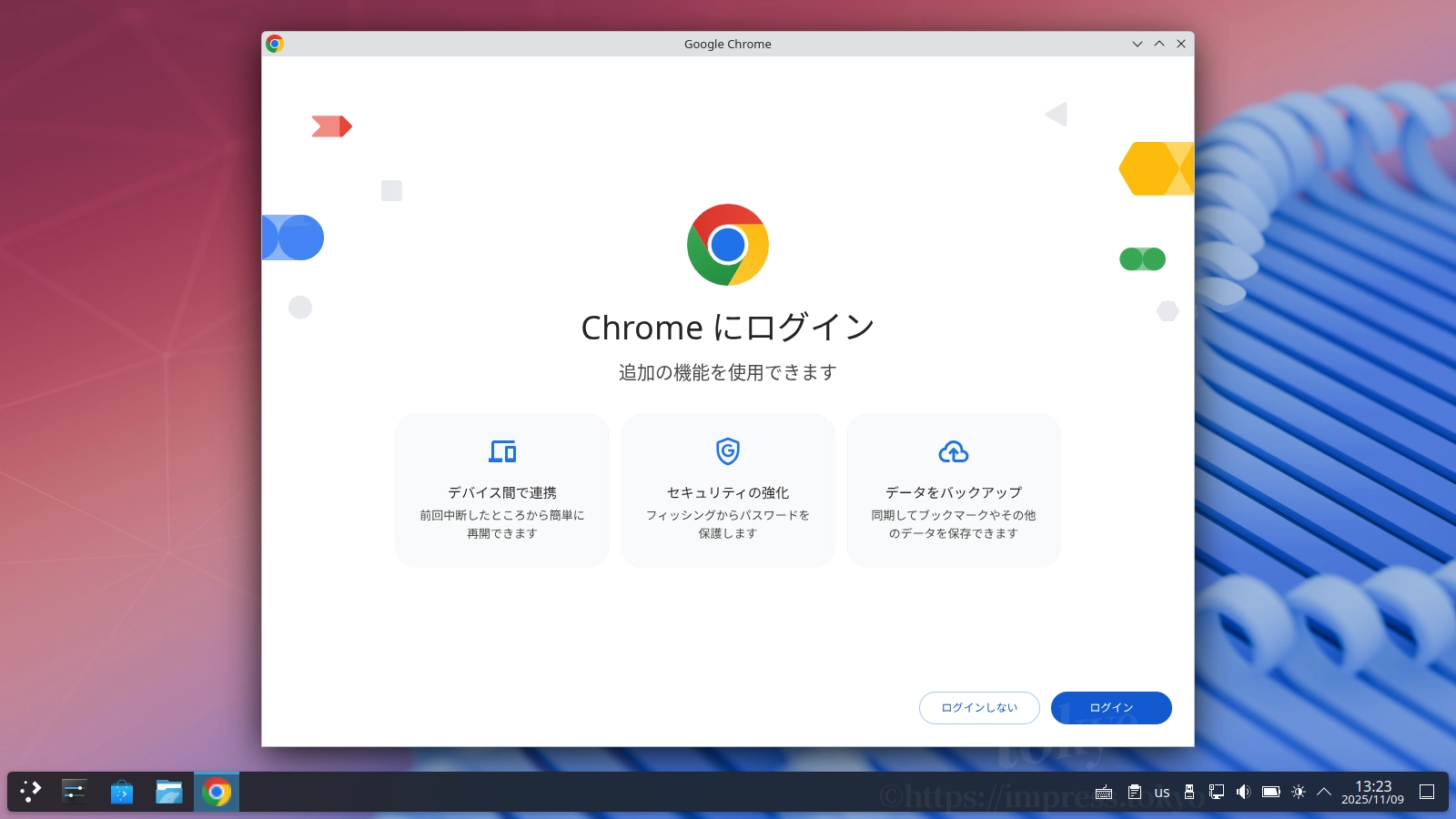Click the Google shield icon in セキュリティの強化 card
This screenshot has height=819, width=1456.
point(728,450)
